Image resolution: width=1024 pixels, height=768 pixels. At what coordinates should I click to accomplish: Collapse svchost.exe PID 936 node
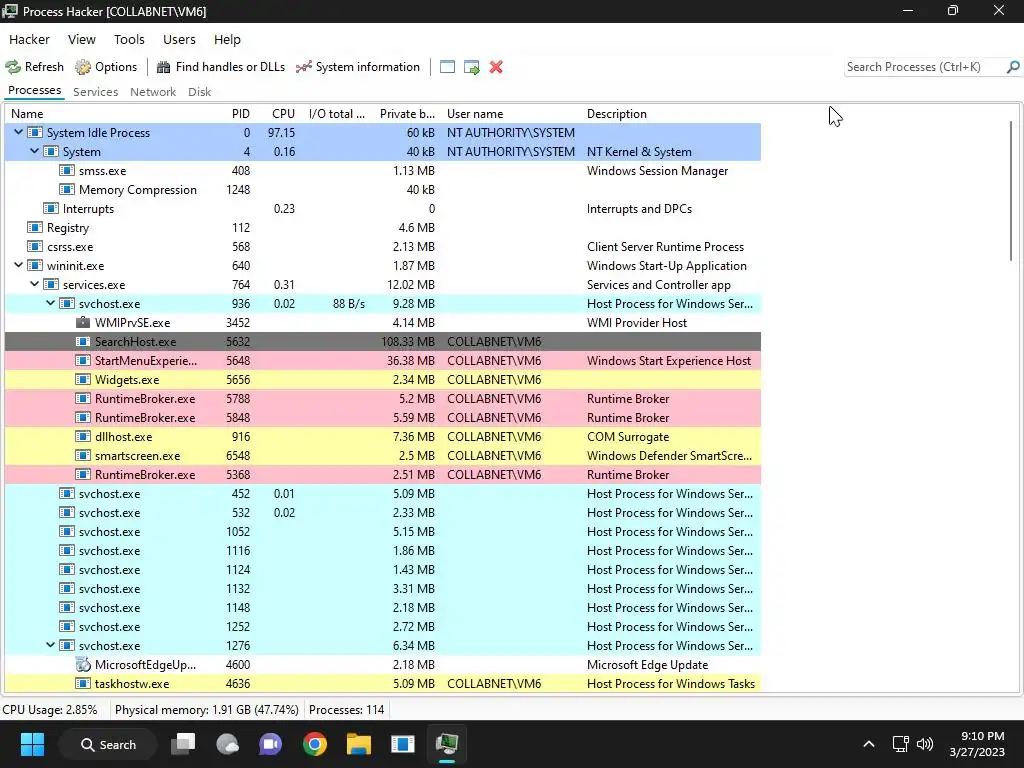(x=51, y=304)
